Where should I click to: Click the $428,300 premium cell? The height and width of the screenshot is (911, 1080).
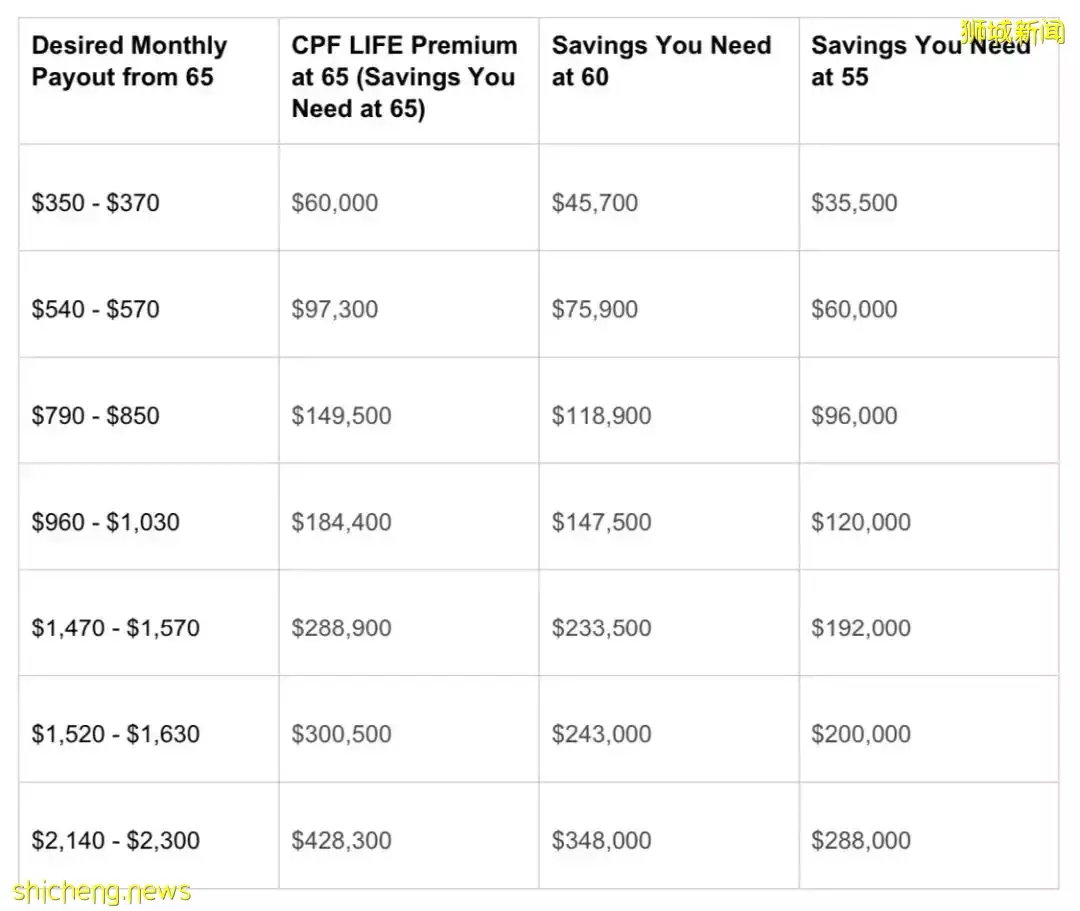(x=341, y=841)
